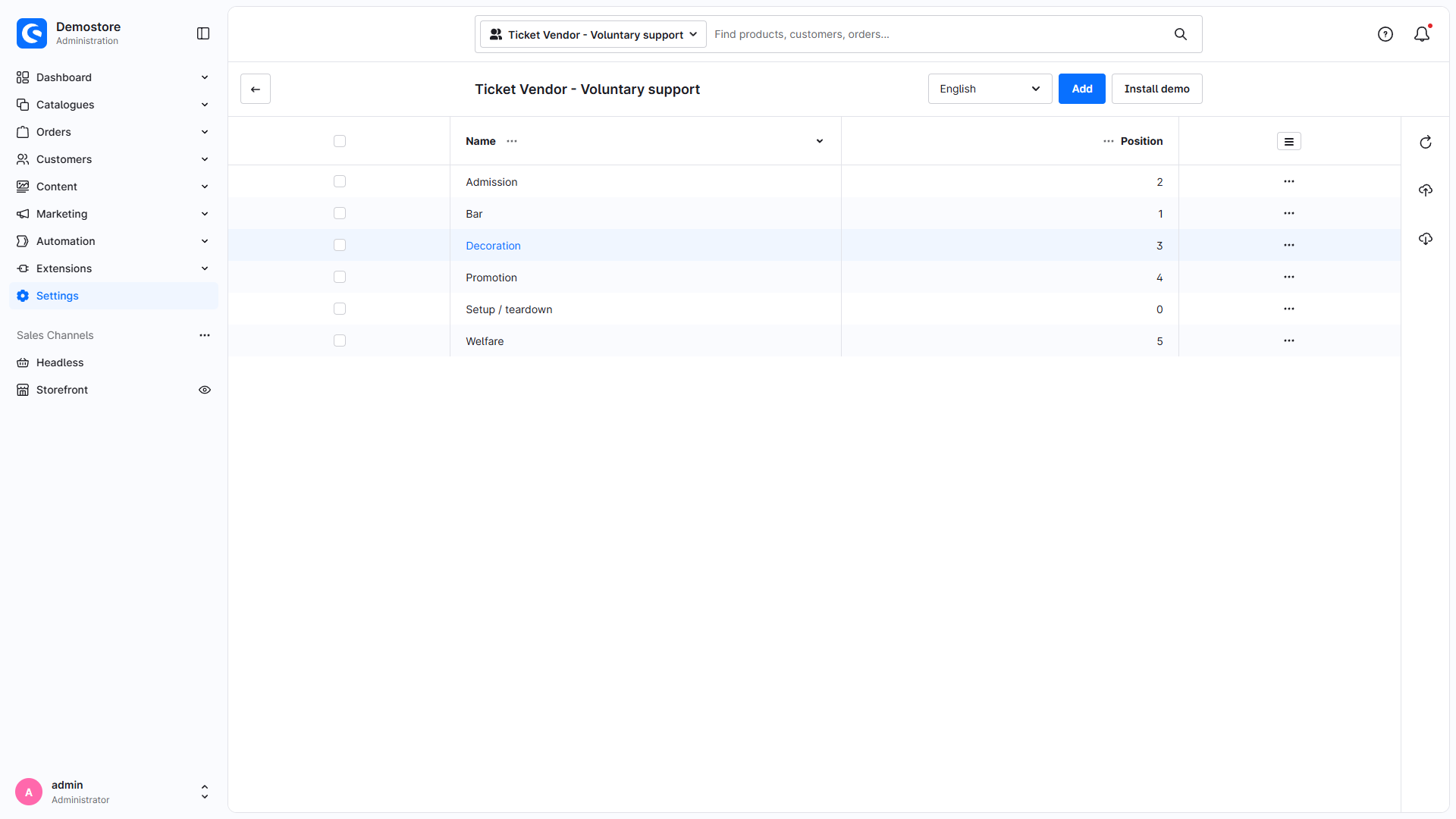Open Ticket Vendor search scope dropdown
This screenshot has width=1456, height=819.
pyautogui.click(x=593, y=34)
